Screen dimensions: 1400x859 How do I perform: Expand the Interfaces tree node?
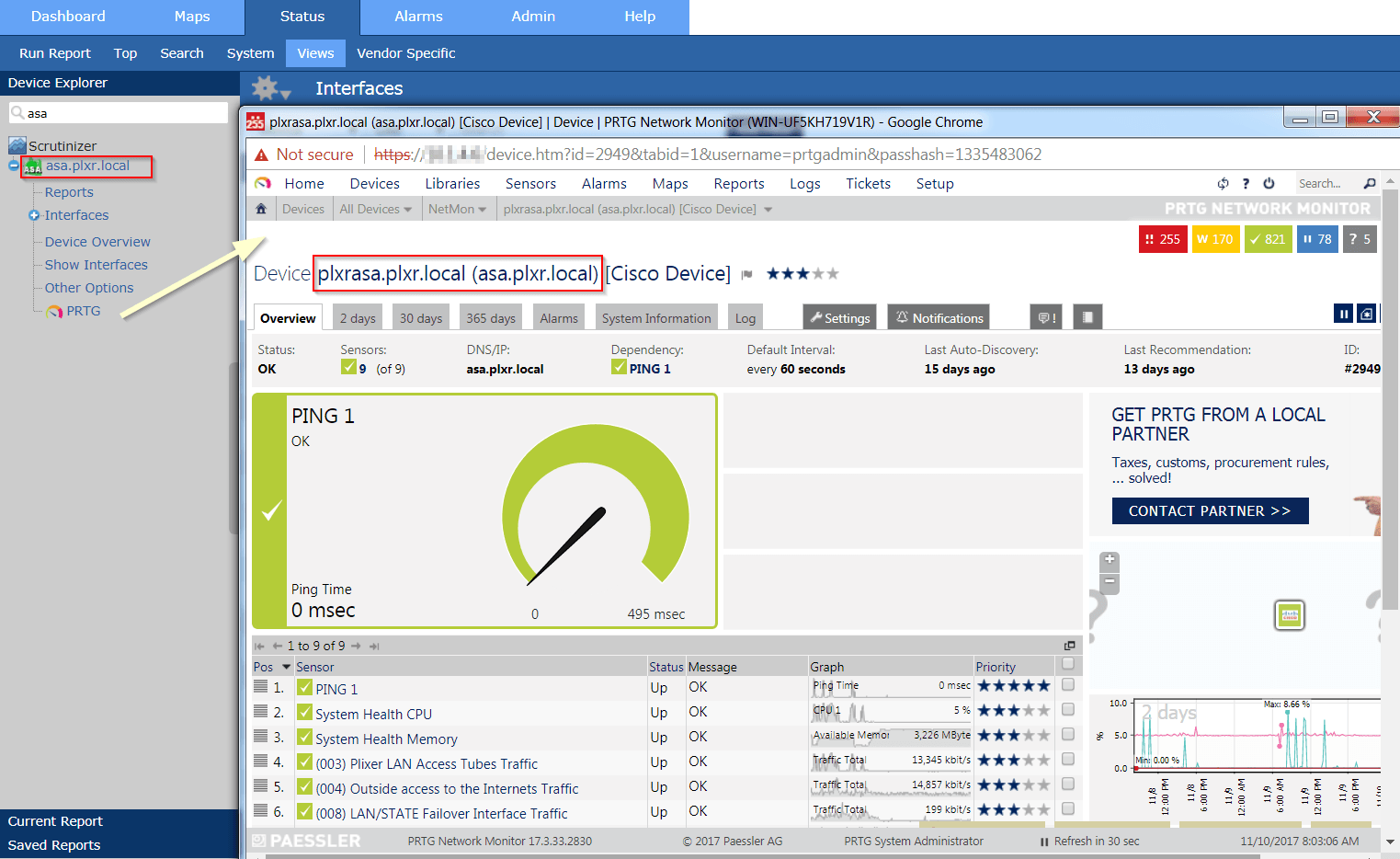click(x=34, y=215)
